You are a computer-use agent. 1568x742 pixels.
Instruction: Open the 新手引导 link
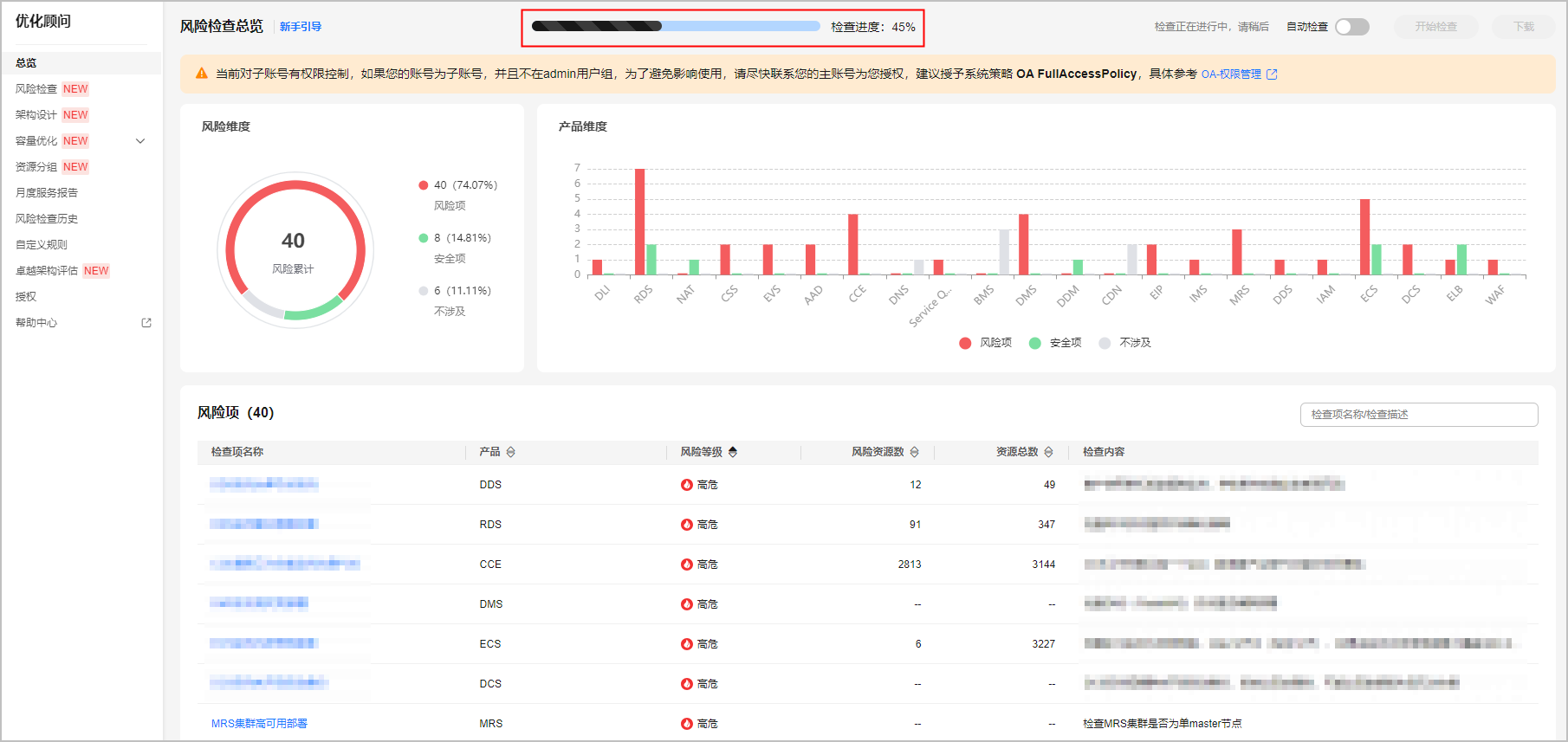[x=301, y=27]
